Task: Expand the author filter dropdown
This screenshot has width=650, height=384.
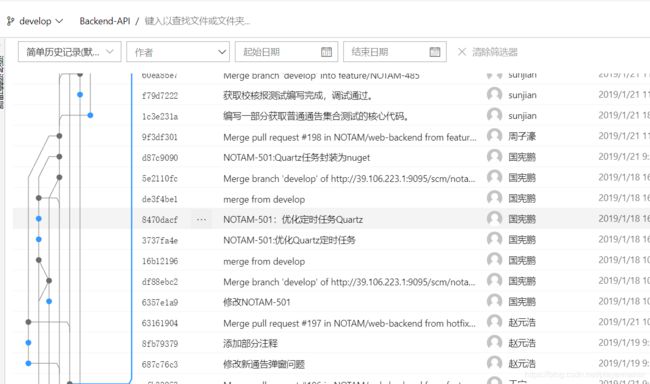Action: [178, 52]
